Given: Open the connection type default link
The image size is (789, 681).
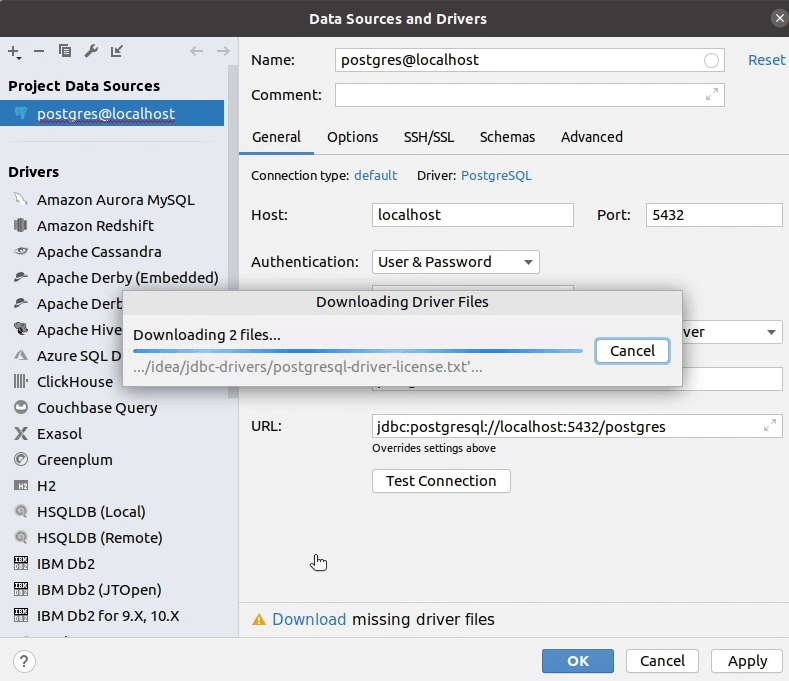Looking at the screenshot, I should tap(375, 176).
